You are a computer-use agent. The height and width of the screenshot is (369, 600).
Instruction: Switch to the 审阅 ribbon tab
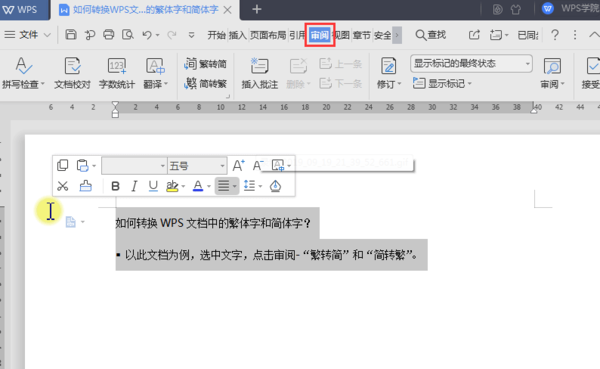tap(320, 35)
